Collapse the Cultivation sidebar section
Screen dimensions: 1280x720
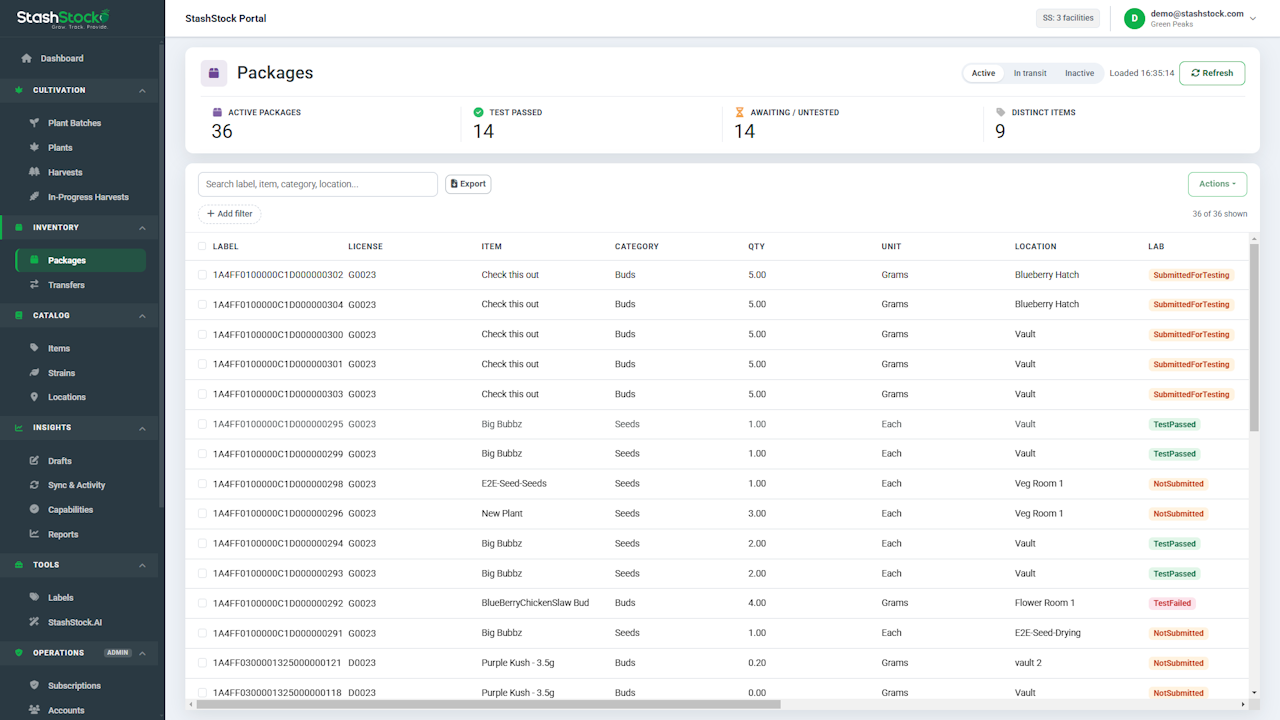tap(142, 91)
